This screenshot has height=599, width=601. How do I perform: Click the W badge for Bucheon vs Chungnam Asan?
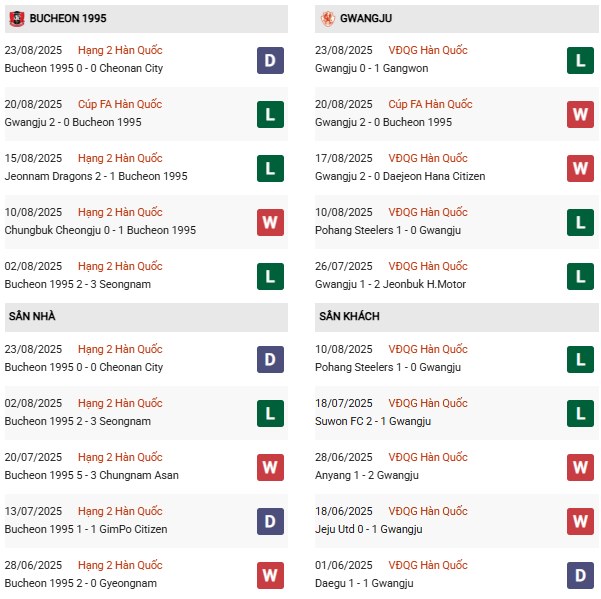tap(269, 467)
